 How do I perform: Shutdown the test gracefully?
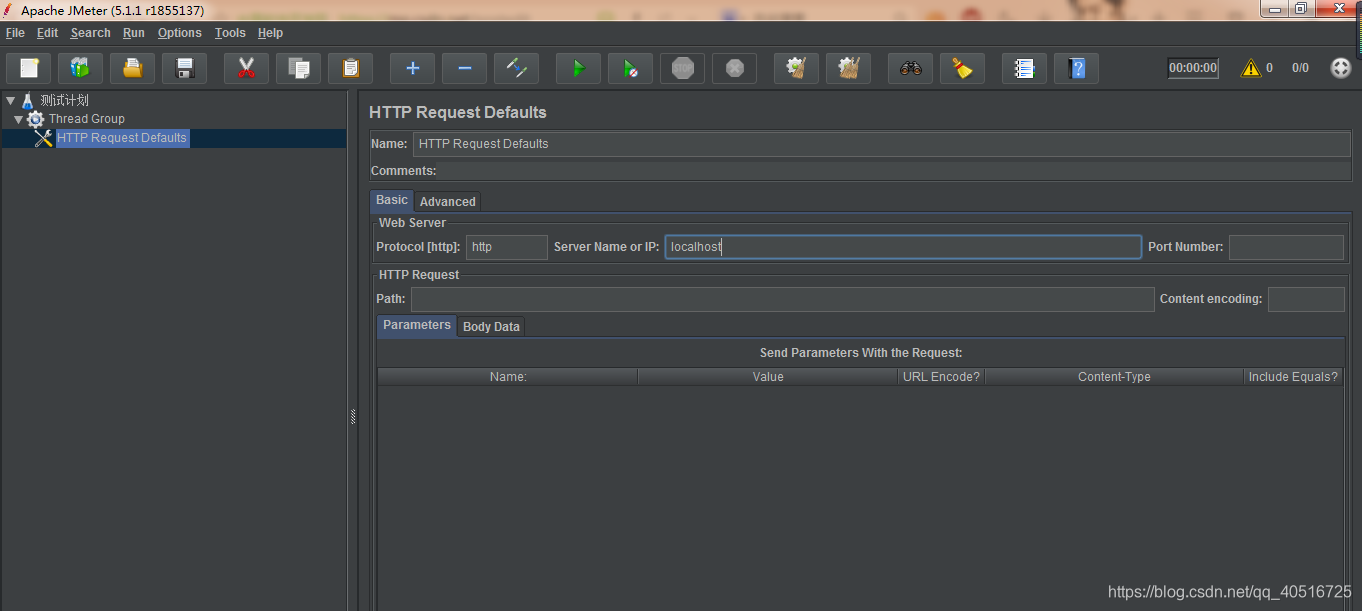tap(734, 68)
